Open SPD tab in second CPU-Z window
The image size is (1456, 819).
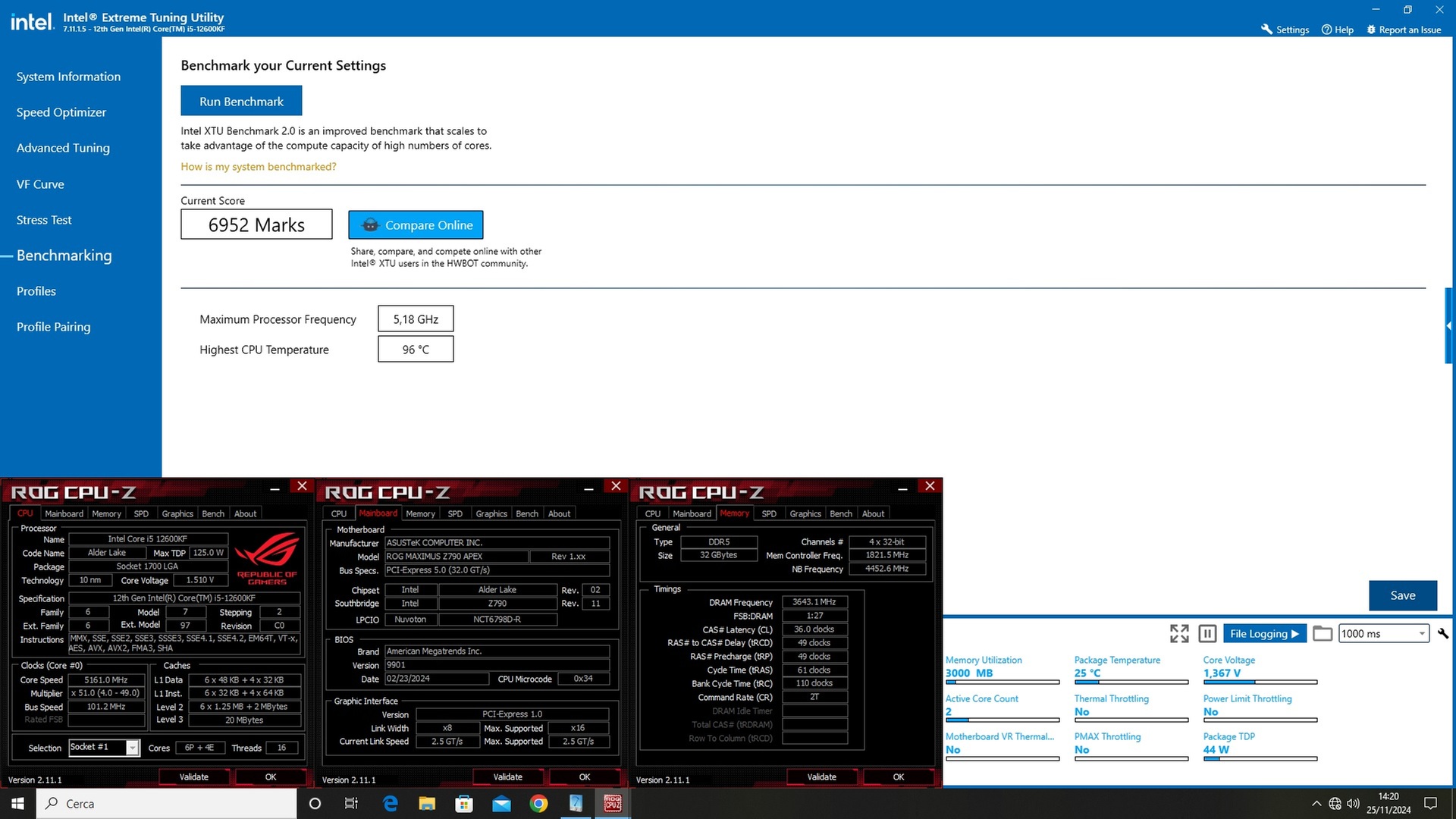[x=455, y=513]
